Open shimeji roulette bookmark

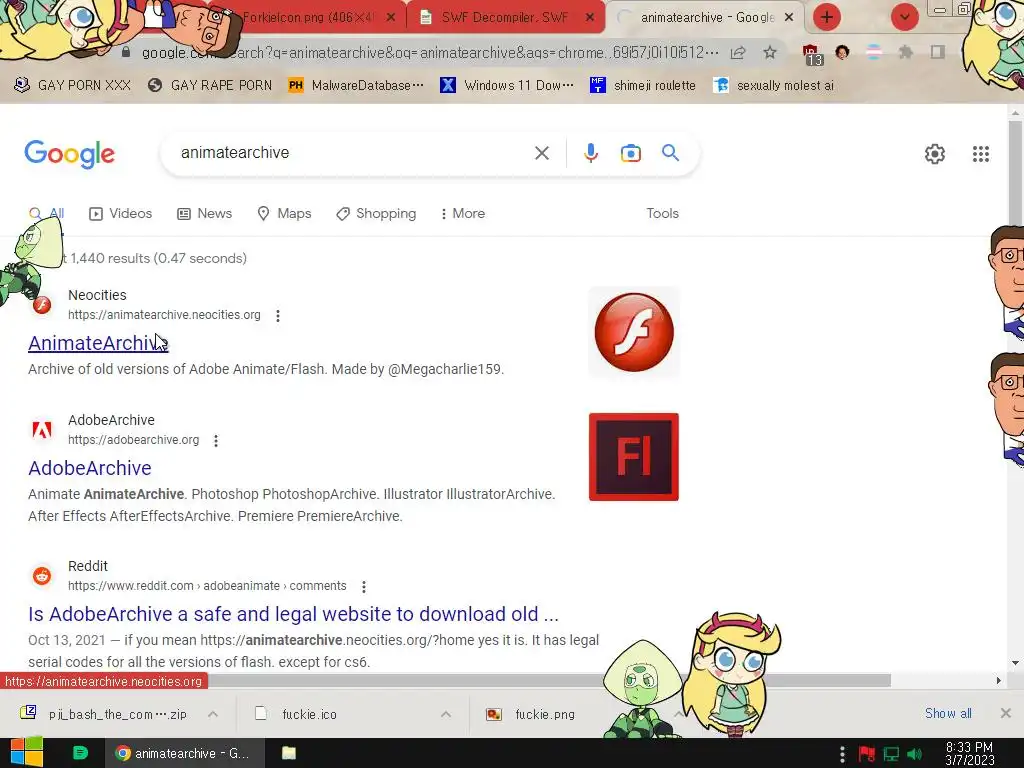[x=643, y=86]
